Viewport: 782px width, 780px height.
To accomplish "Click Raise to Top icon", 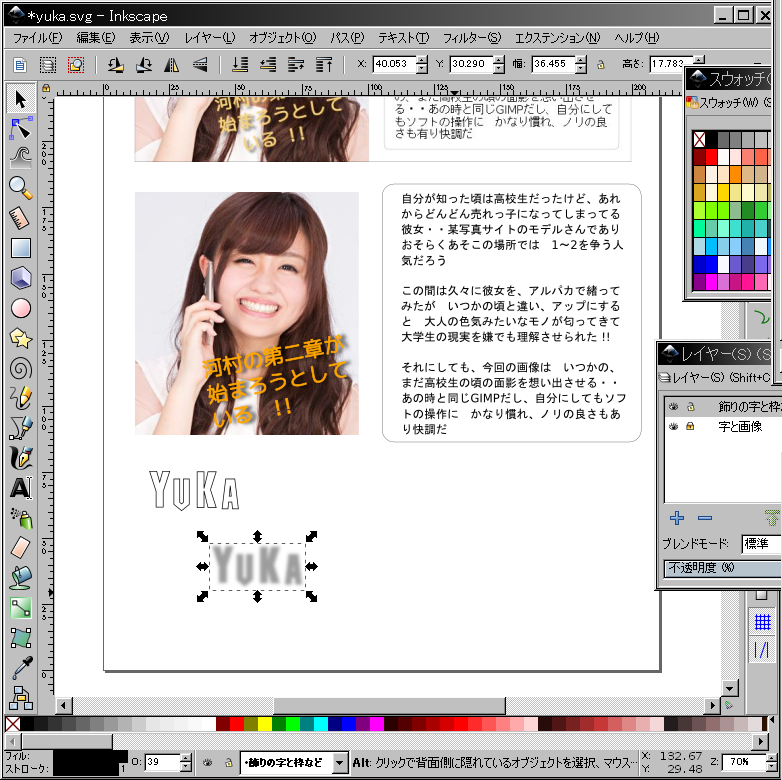I will tap(324, 64).
